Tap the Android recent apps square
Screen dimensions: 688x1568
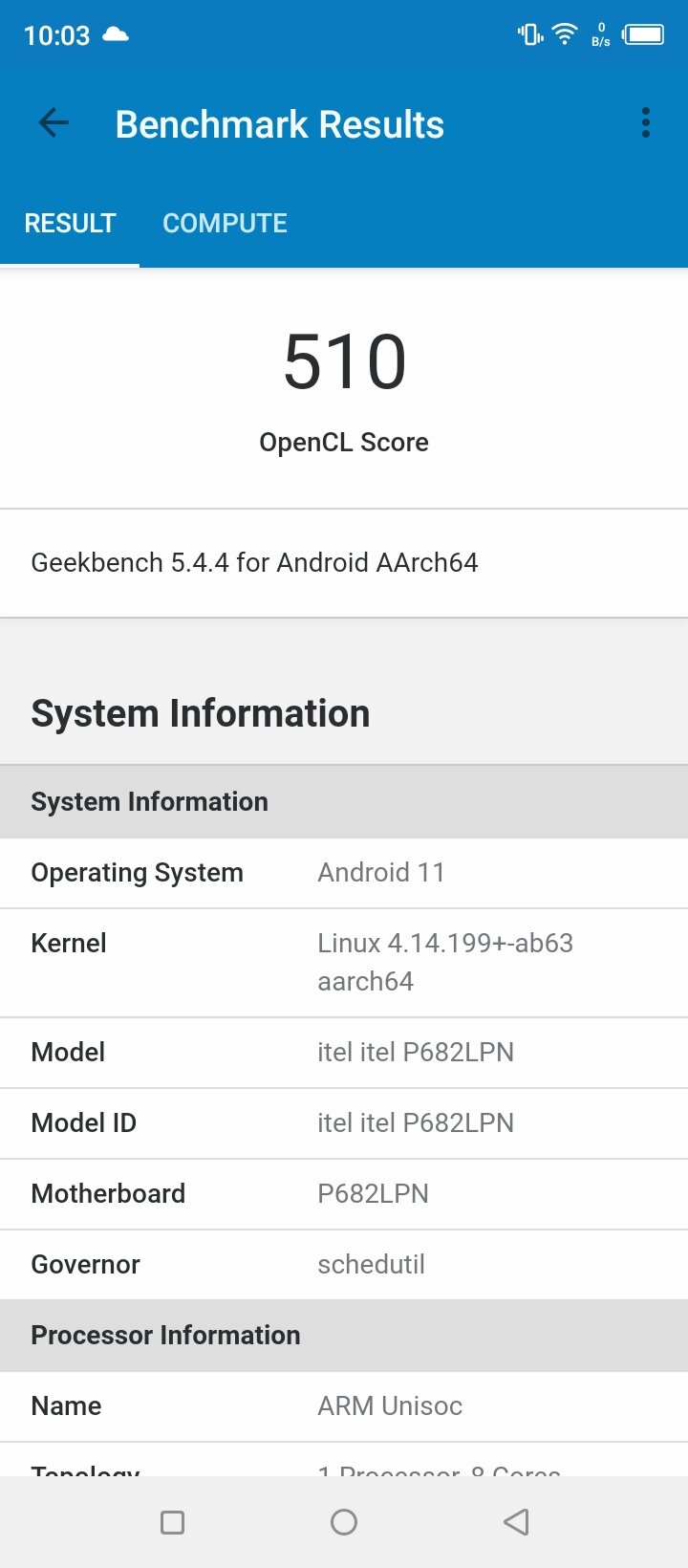172,1522
